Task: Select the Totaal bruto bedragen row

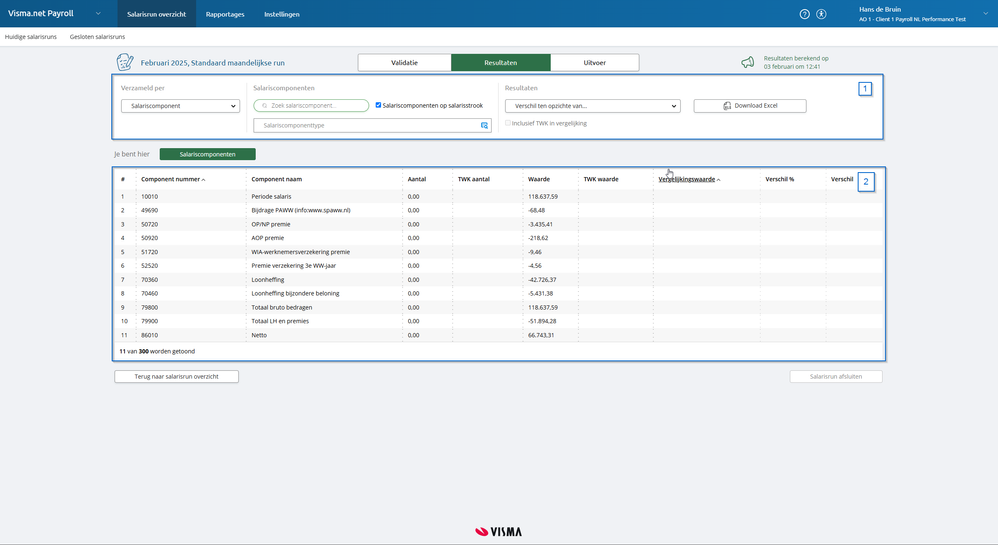Action: click(498, 308)
